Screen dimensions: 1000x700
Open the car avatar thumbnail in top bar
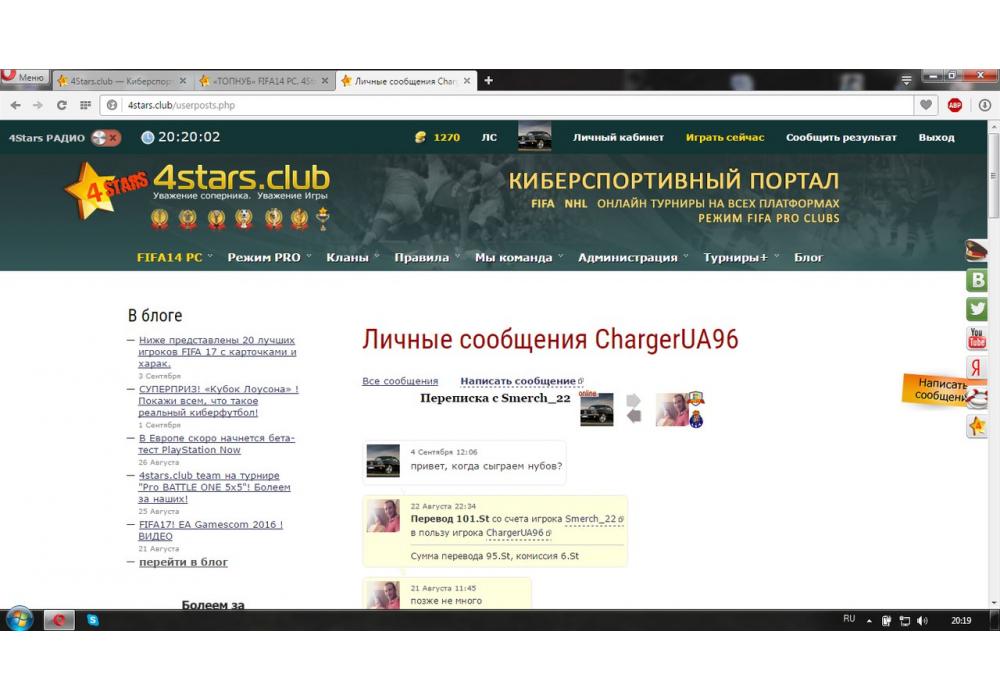click(x=535, y=137)
